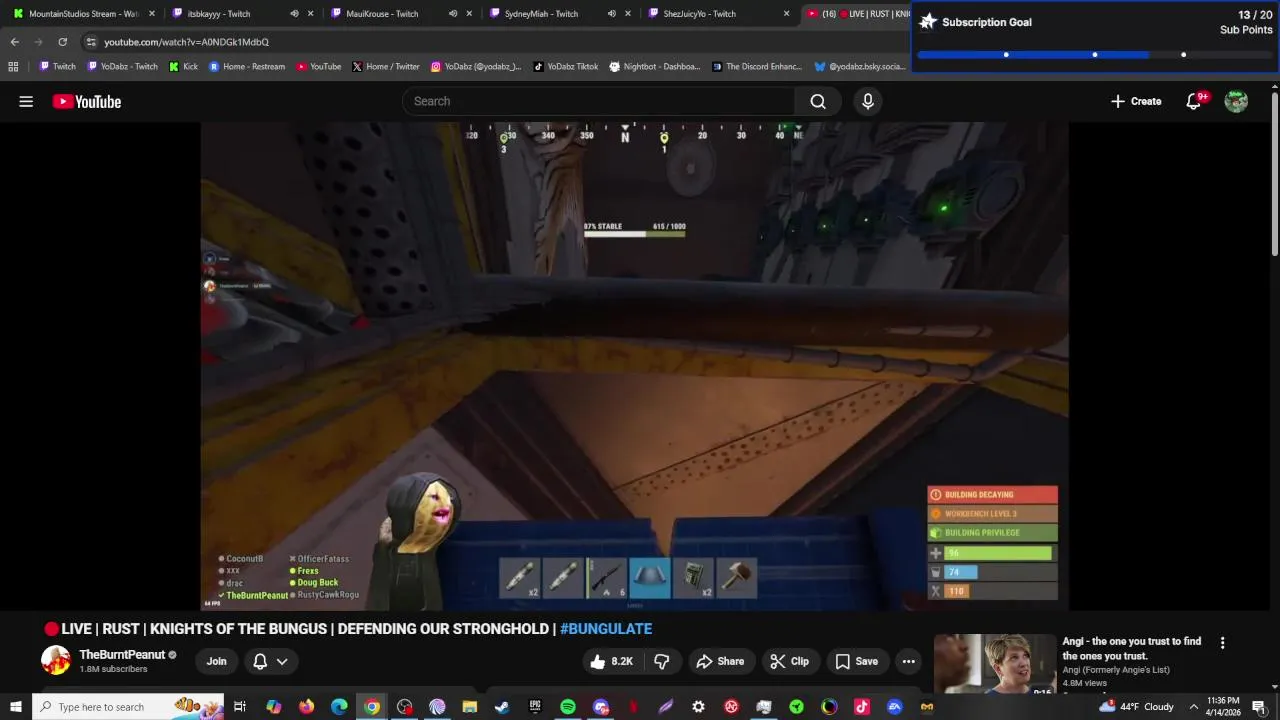Expand notification bell dropdown beside Join

pyautogui.click(x=282, y=661)
